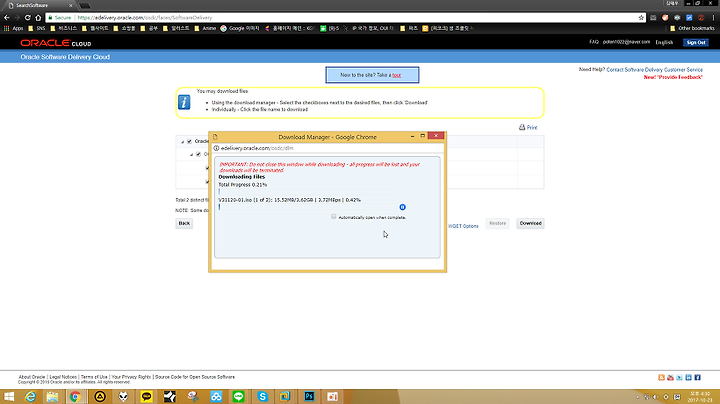Click the LinkedIn footer icon
Viewport: 720px width, 404px height.
(688, 377)
